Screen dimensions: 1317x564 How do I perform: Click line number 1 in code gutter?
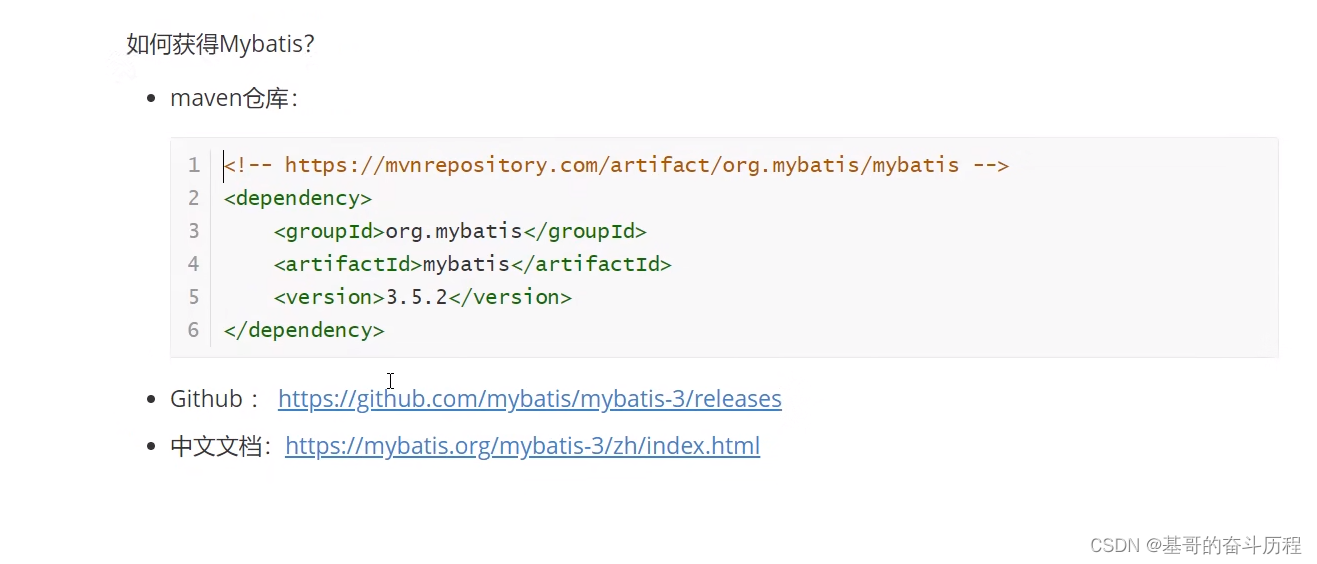193,165
